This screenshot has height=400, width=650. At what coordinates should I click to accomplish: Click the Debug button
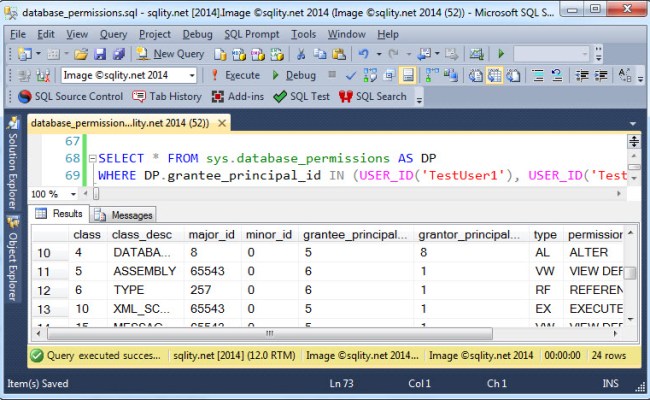coord(294,75)
